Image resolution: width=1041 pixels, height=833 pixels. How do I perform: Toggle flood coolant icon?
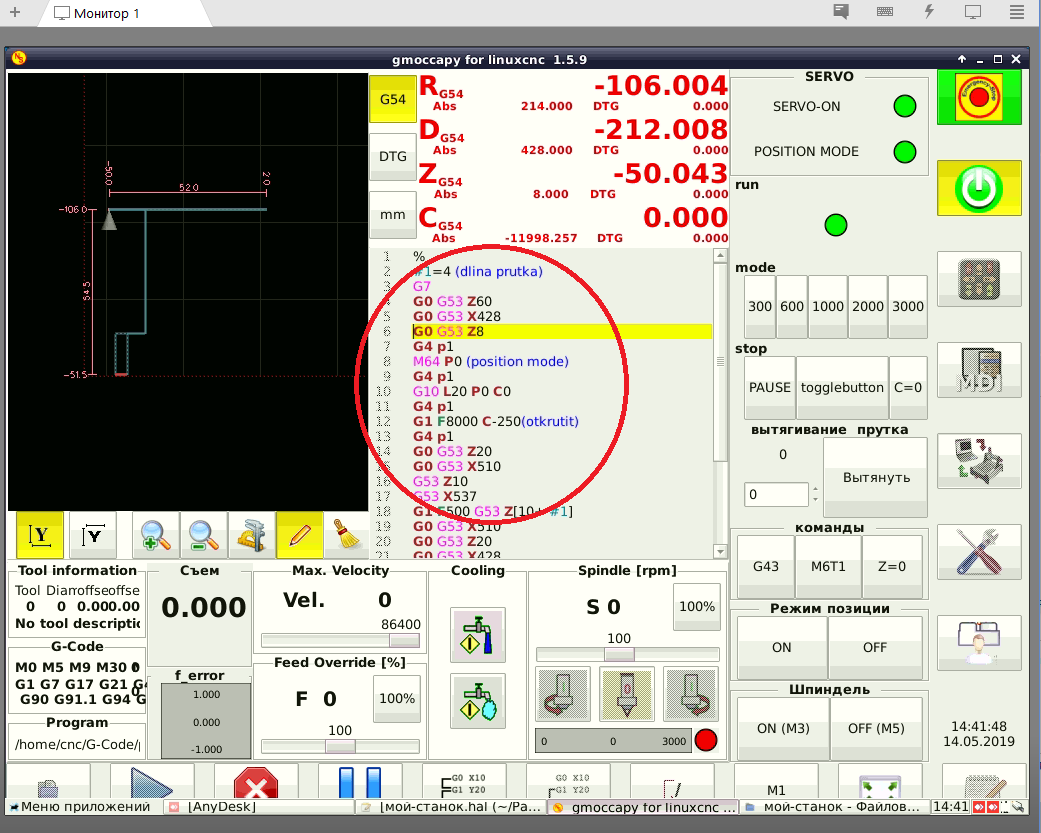point(477,635)
